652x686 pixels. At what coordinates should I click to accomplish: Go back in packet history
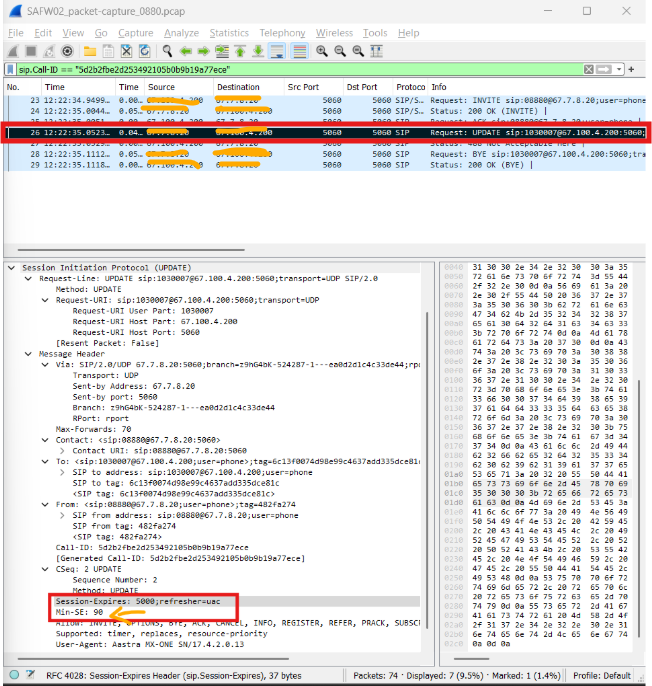click(x=186, y=52)
